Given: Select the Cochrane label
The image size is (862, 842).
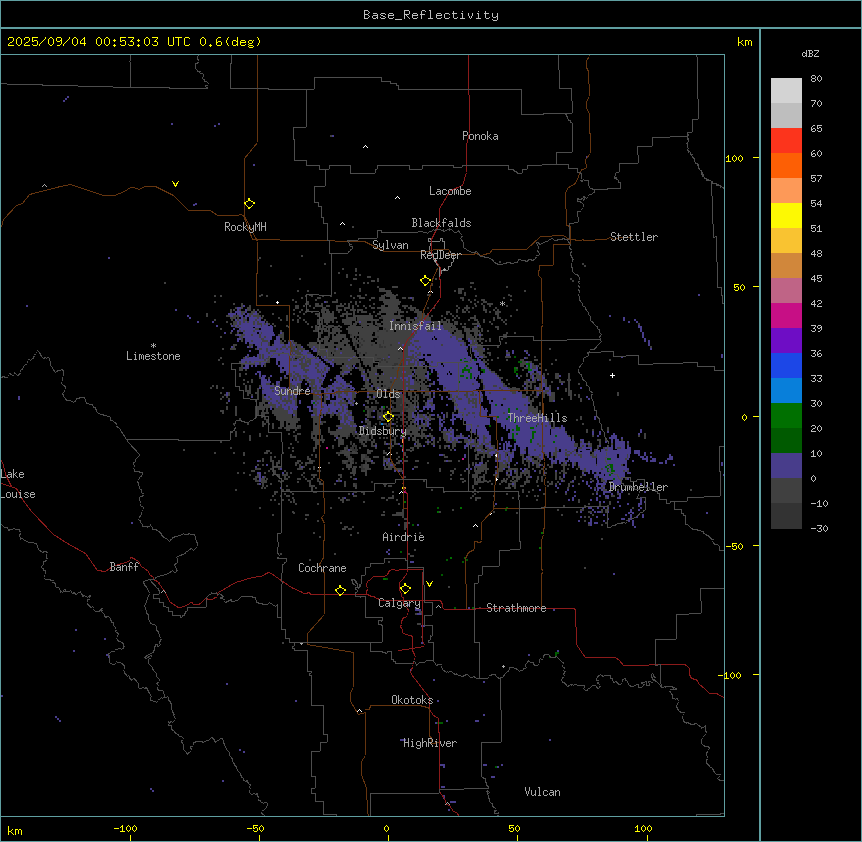Looking at the screenshot, I should pos(322,568).
